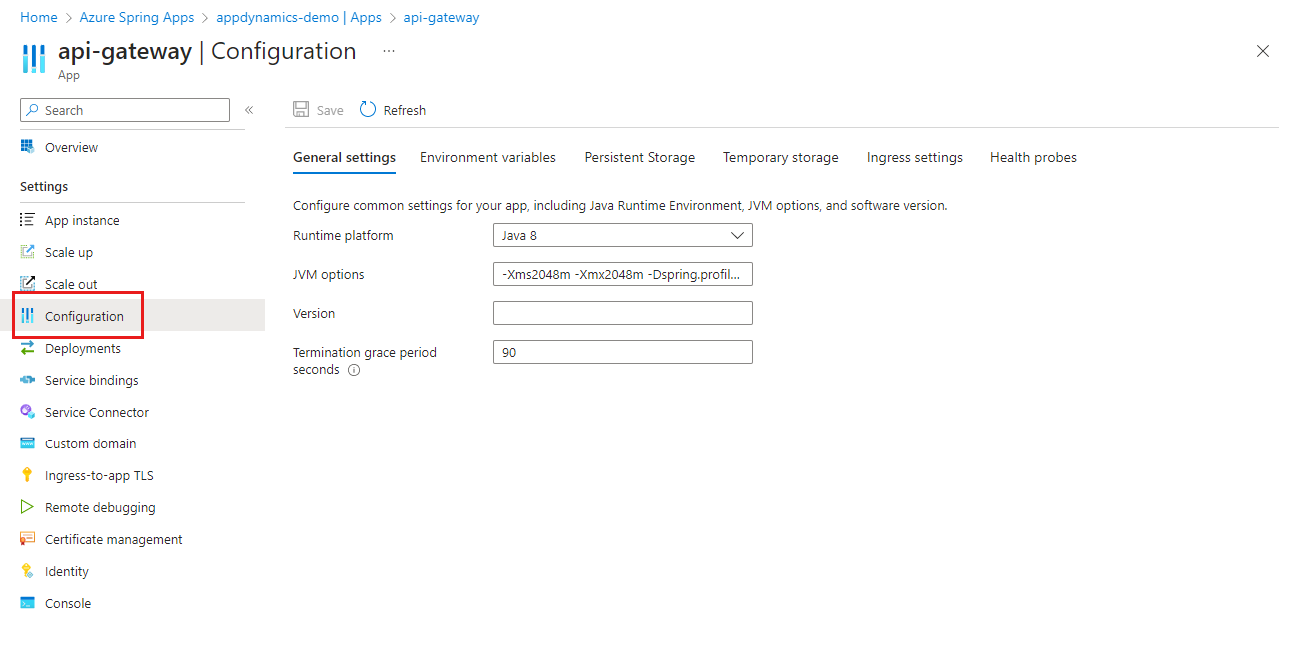Click the Overview icon in sidebar
1295x663 pixels.
pyautogui.click(x=27, y=147)
